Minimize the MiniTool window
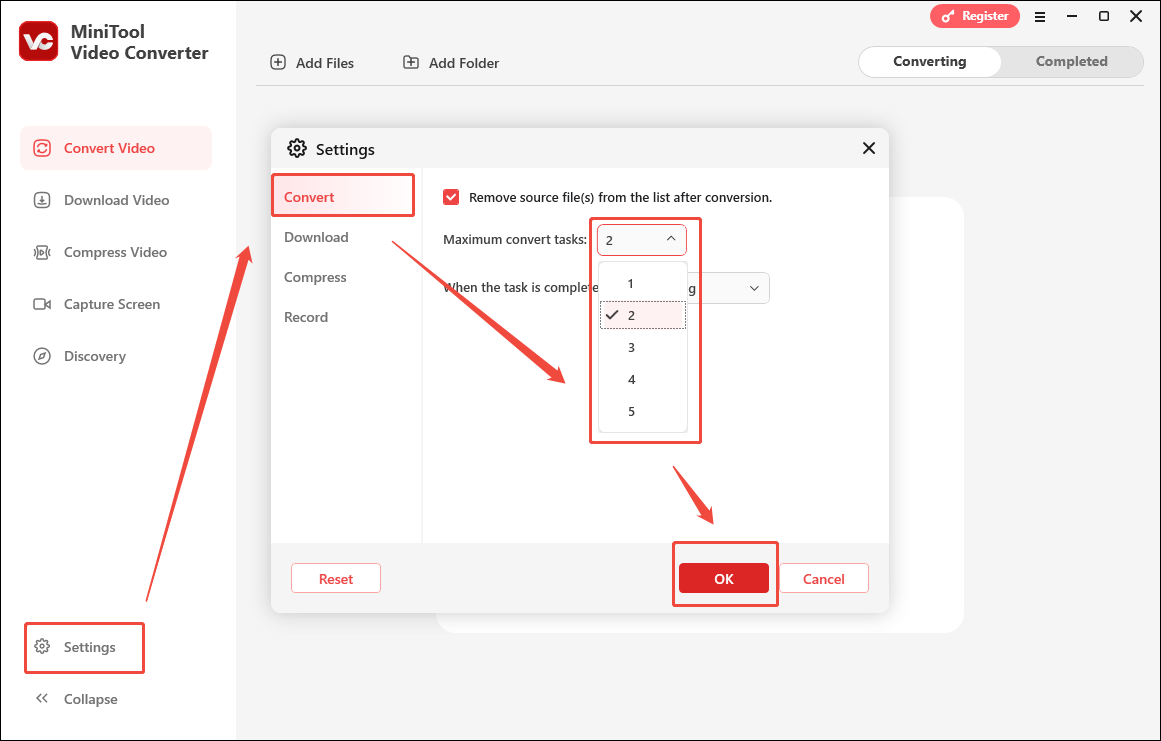Image resolution: width=1161 pixels, height=741 pixels. tap(1071, 16)
